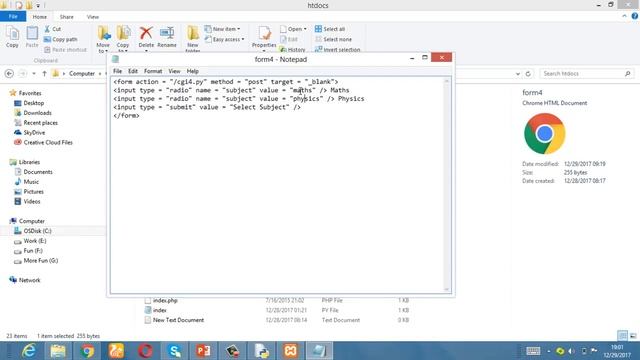Click Select all in ribbon

(x=330, y=29)
